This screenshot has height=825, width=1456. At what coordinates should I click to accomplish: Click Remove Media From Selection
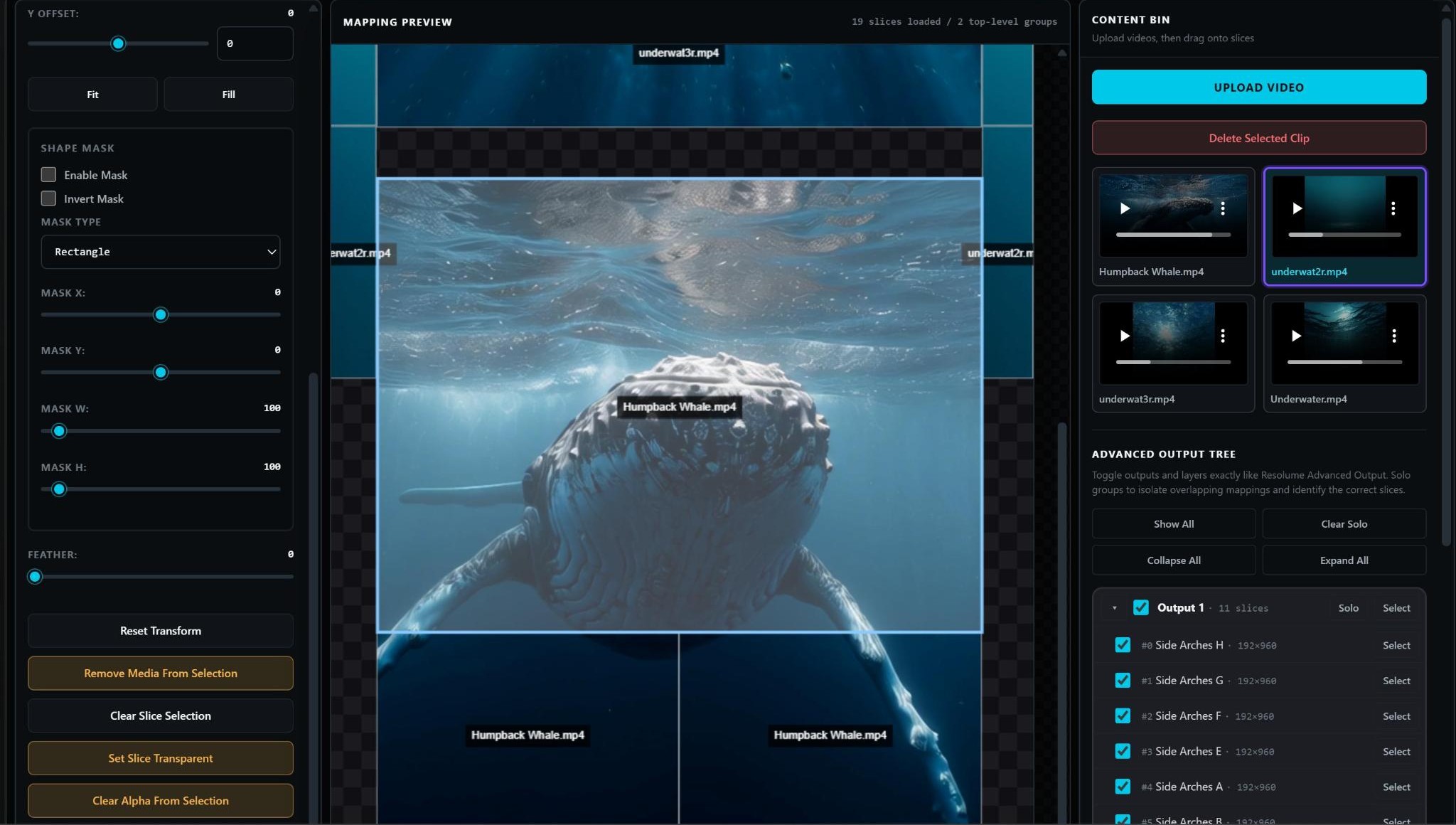(161, 674)
